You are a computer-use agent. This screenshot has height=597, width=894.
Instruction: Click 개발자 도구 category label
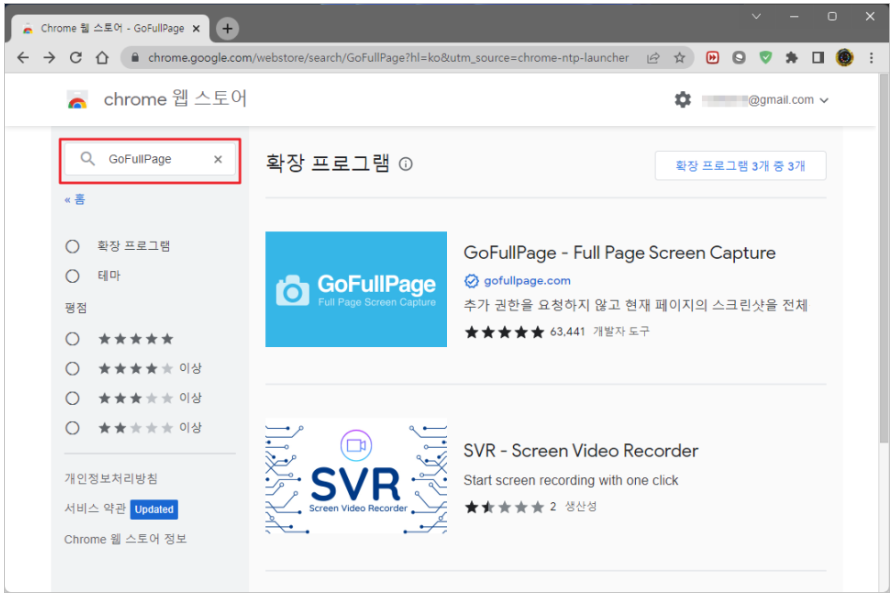[621, 332]
